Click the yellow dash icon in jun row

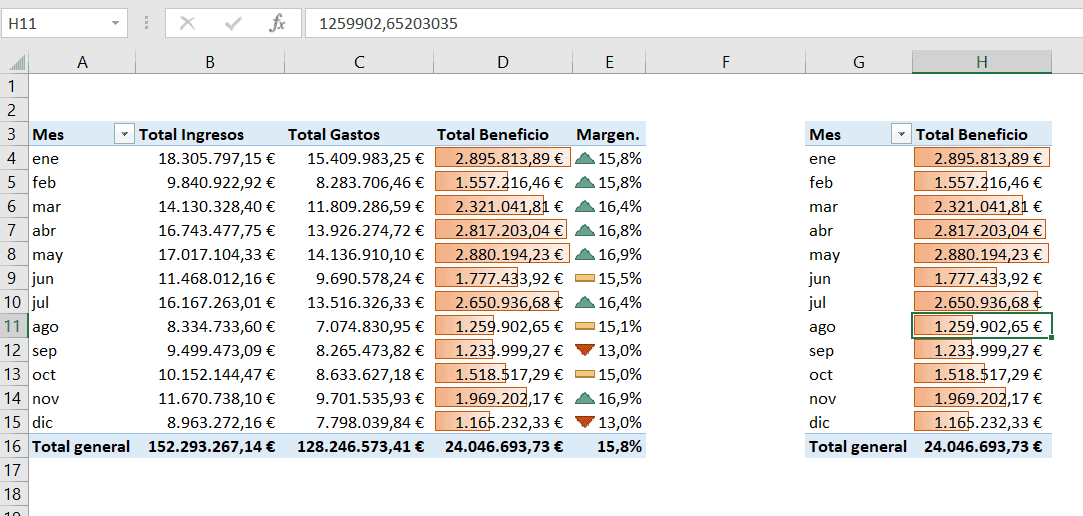pyautogui.click(x=584, y=278)
